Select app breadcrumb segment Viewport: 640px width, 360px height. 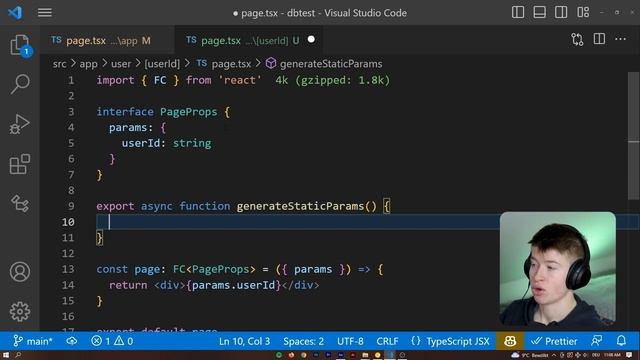(x=88, y=64)
